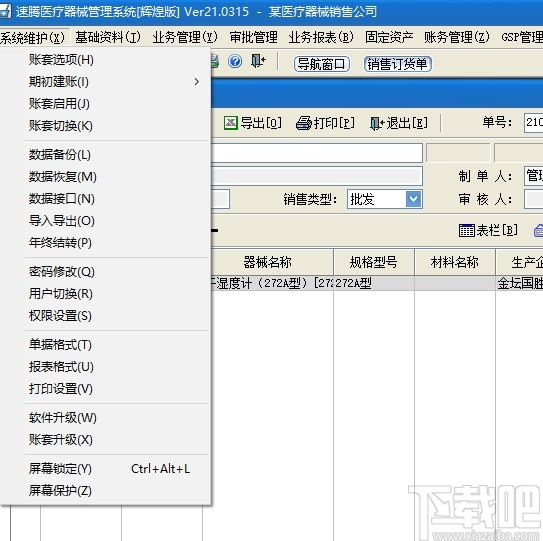Click the 导航窗口 button

pyautogui.click(x=322, y=64)
